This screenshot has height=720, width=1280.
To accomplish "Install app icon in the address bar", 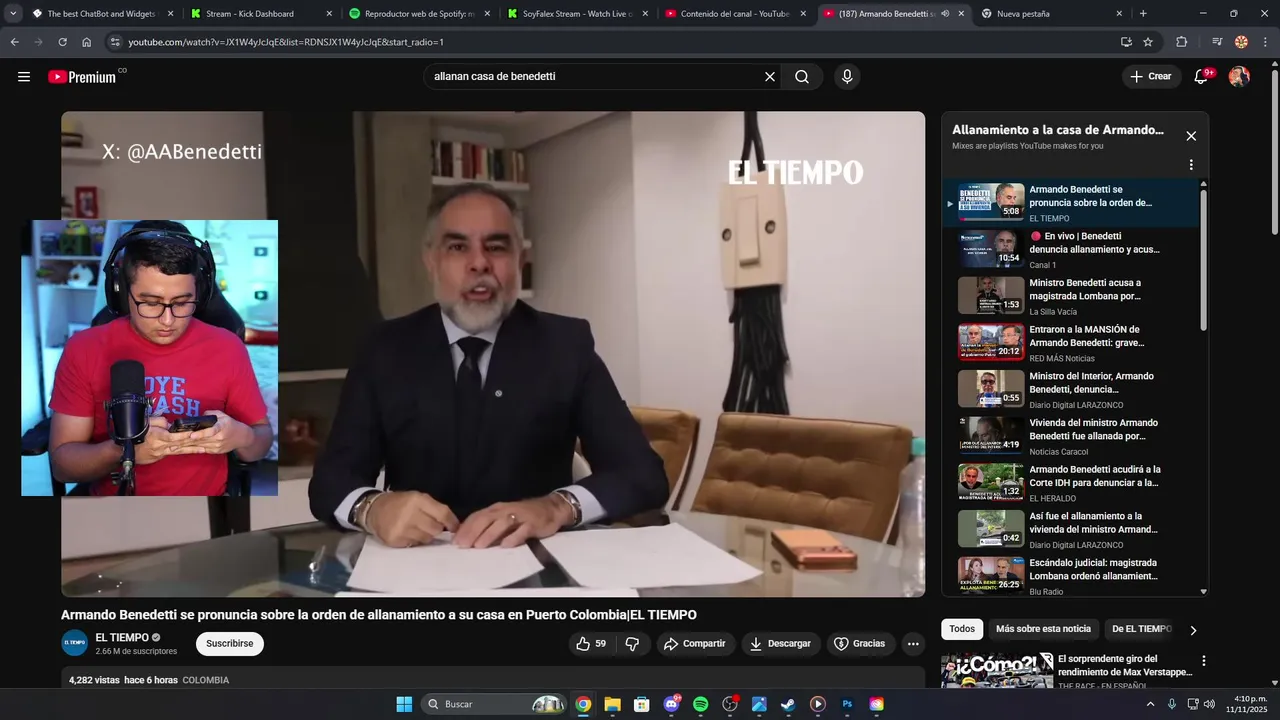I will click(x=1126, y=42).
